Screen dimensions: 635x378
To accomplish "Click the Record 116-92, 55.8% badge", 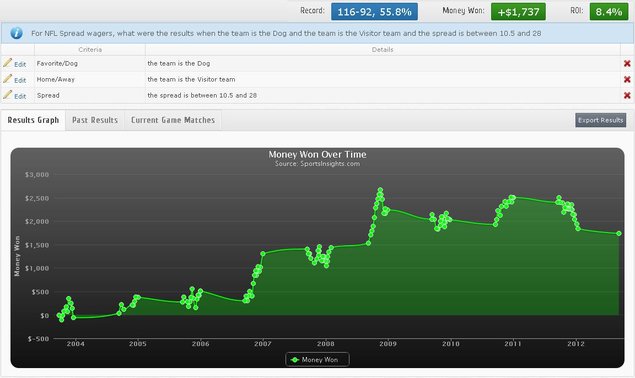I will coord(374,12).
